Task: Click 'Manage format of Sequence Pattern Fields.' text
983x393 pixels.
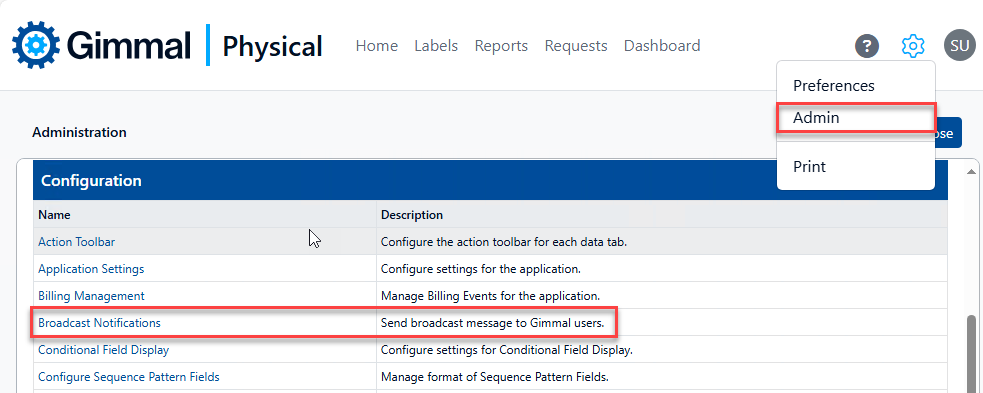Action: click(495, 377)
